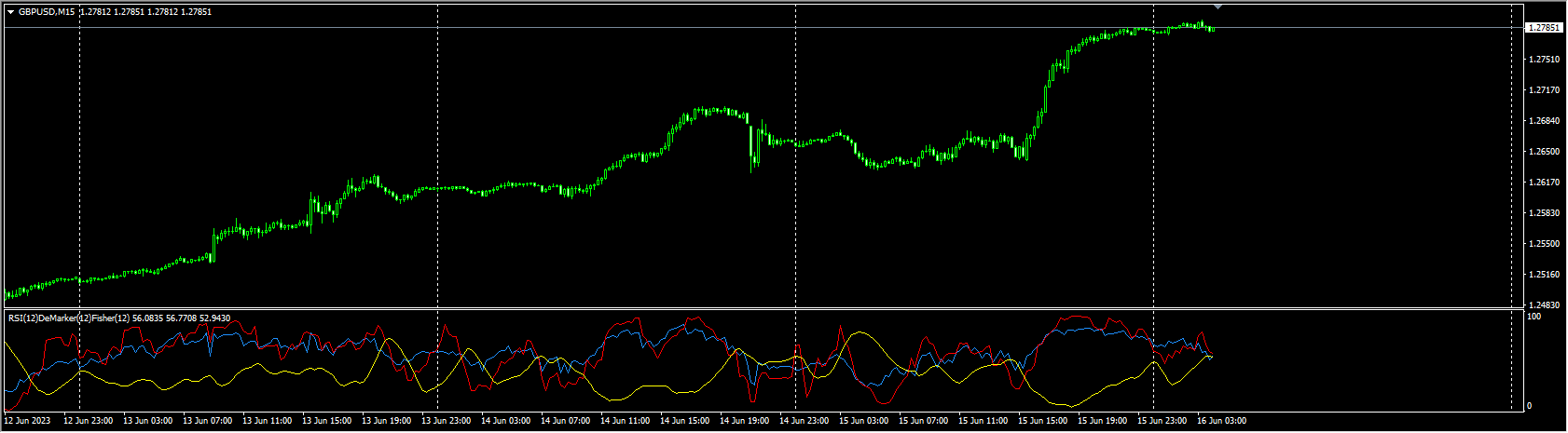The image size is (1568, 433).
Task: Click the 13 Jun 15:00 time label
Action: click(x=326, y=422)
